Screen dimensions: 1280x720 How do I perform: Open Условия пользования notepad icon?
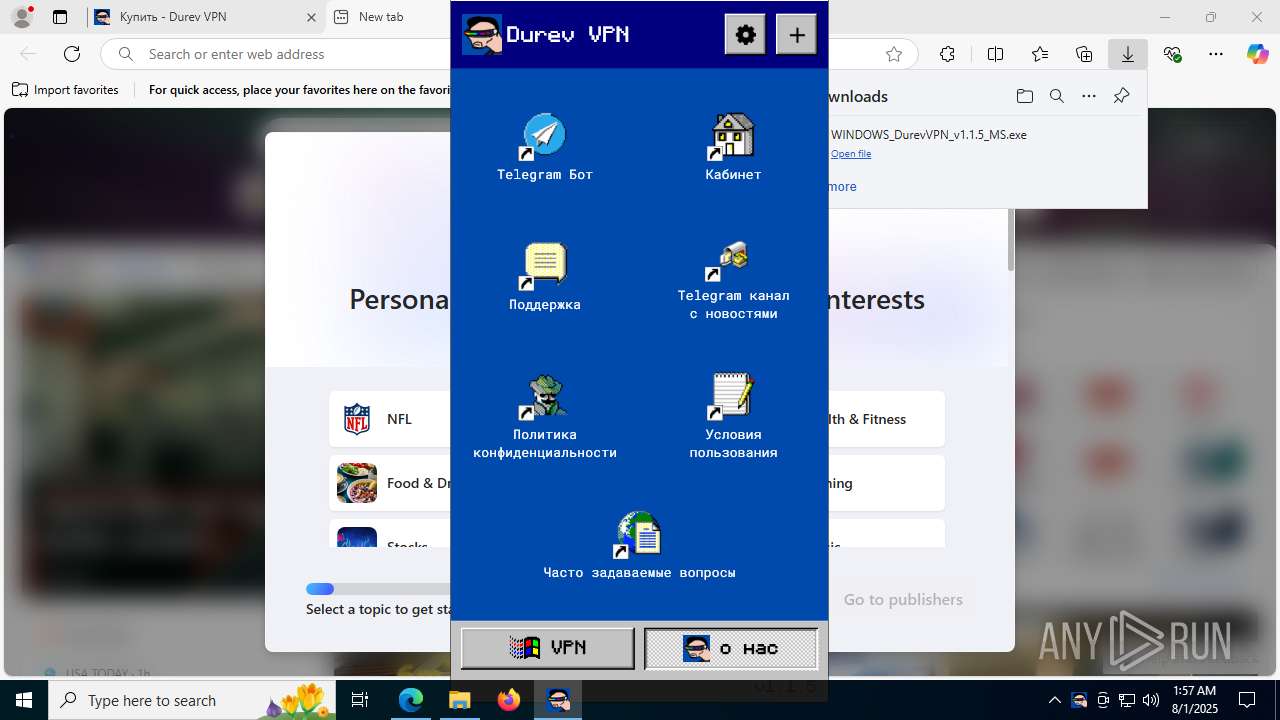click(732, 397)
